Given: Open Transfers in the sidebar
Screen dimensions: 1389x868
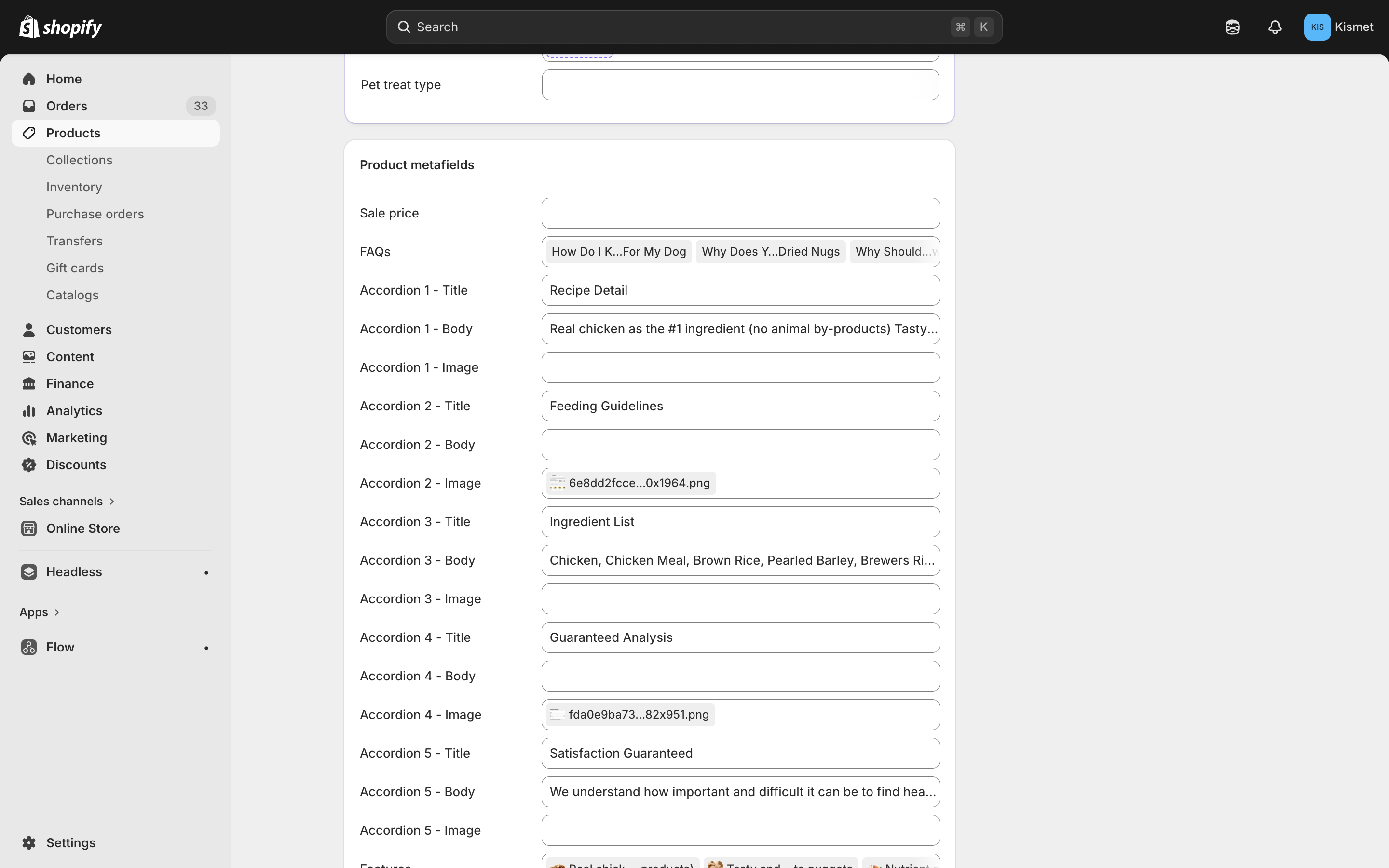Looking at the screenshot, I should (74, 241).
